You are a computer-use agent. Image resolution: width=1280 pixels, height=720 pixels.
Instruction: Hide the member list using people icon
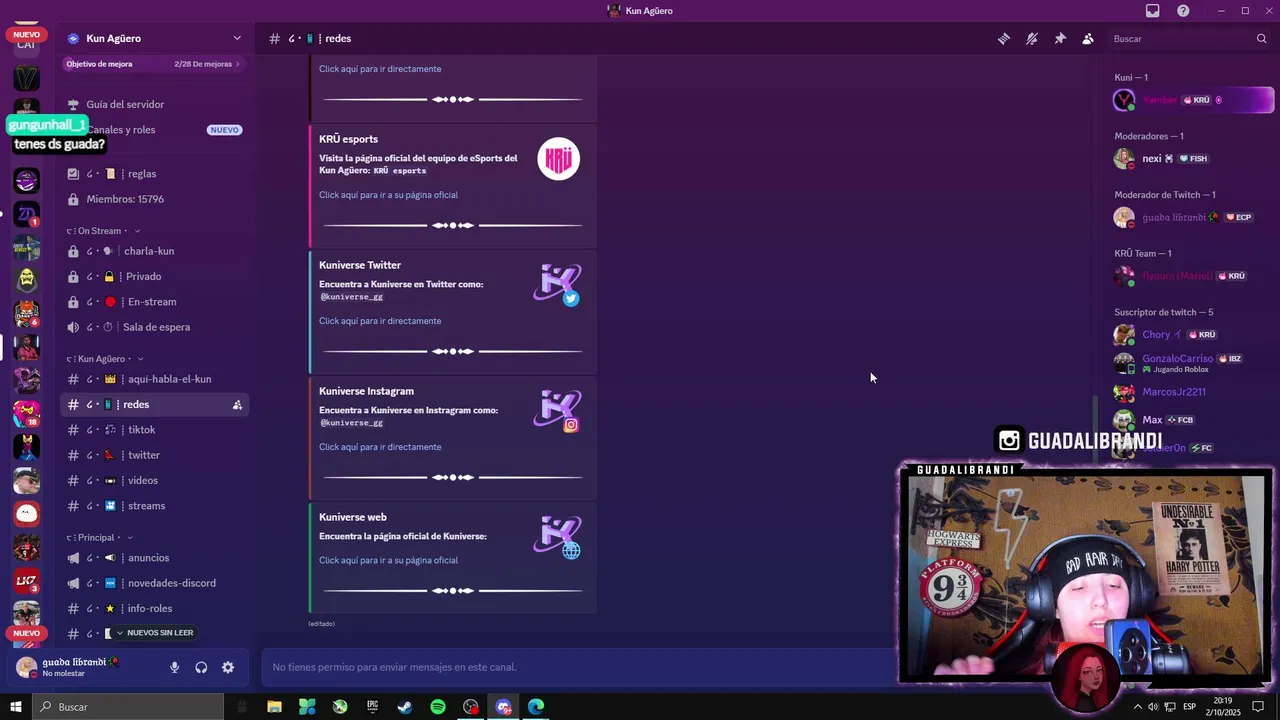pos(1088,39)
